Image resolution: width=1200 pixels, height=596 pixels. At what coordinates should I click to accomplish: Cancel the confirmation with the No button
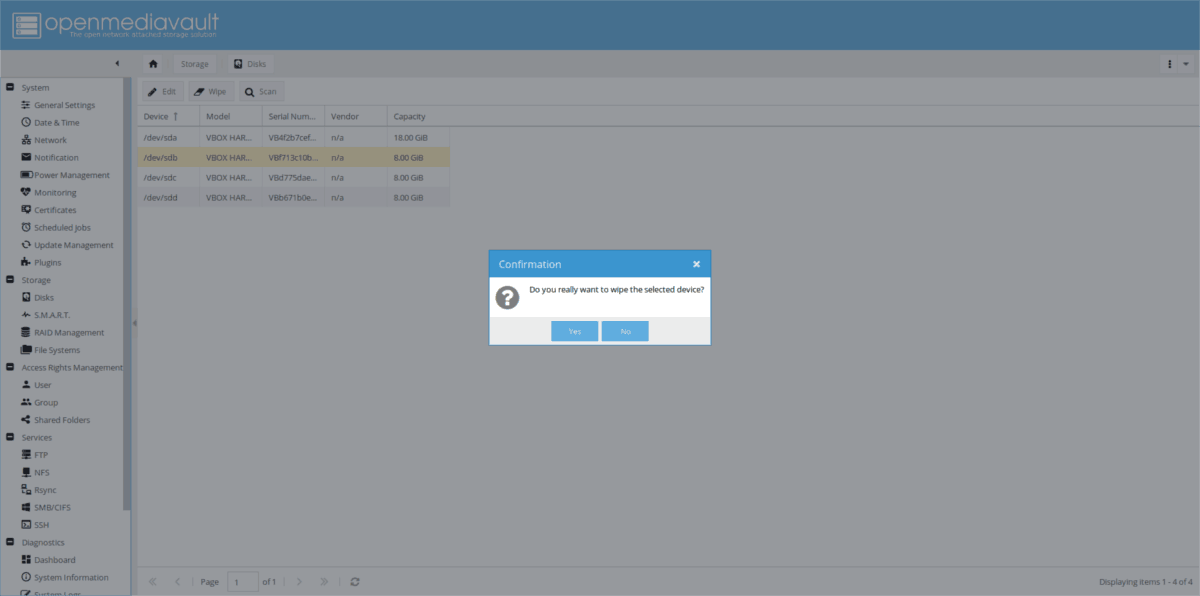(624, 331)
